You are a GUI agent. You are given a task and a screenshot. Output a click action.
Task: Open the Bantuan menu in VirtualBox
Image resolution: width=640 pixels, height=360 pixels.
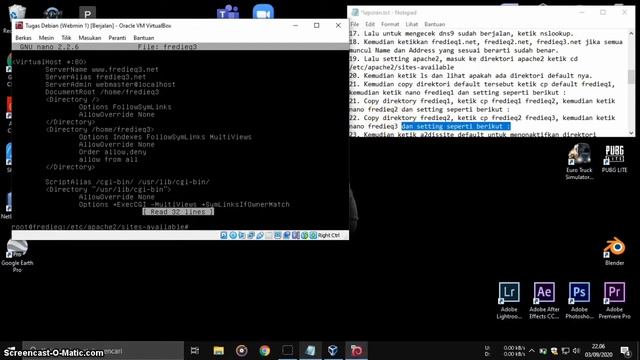[x=144, y=38]
